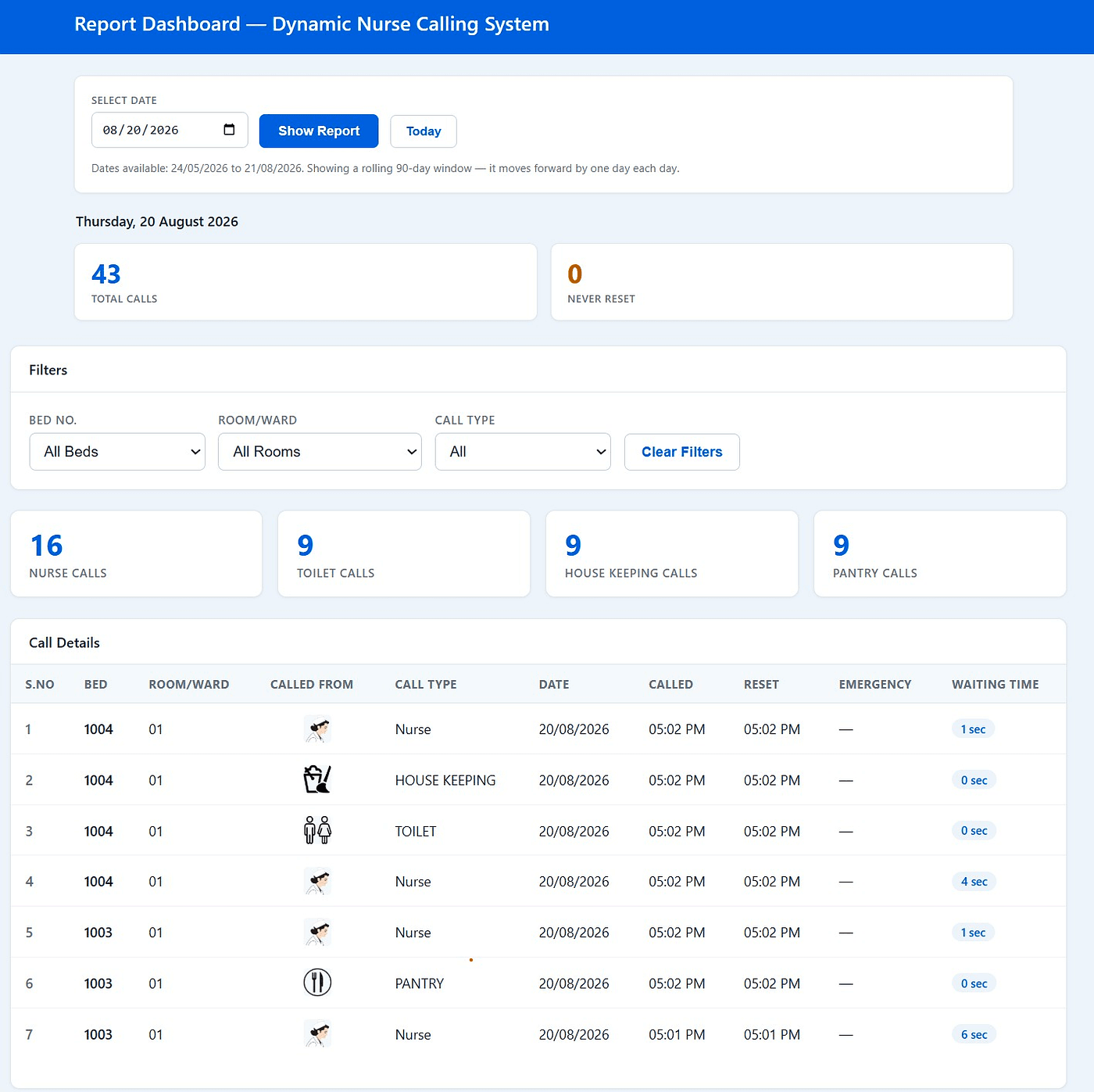Viewport: 1094px width, 1092px height.
Task: Select the 0 Never Reset card
Action: [x=782, y=282]
